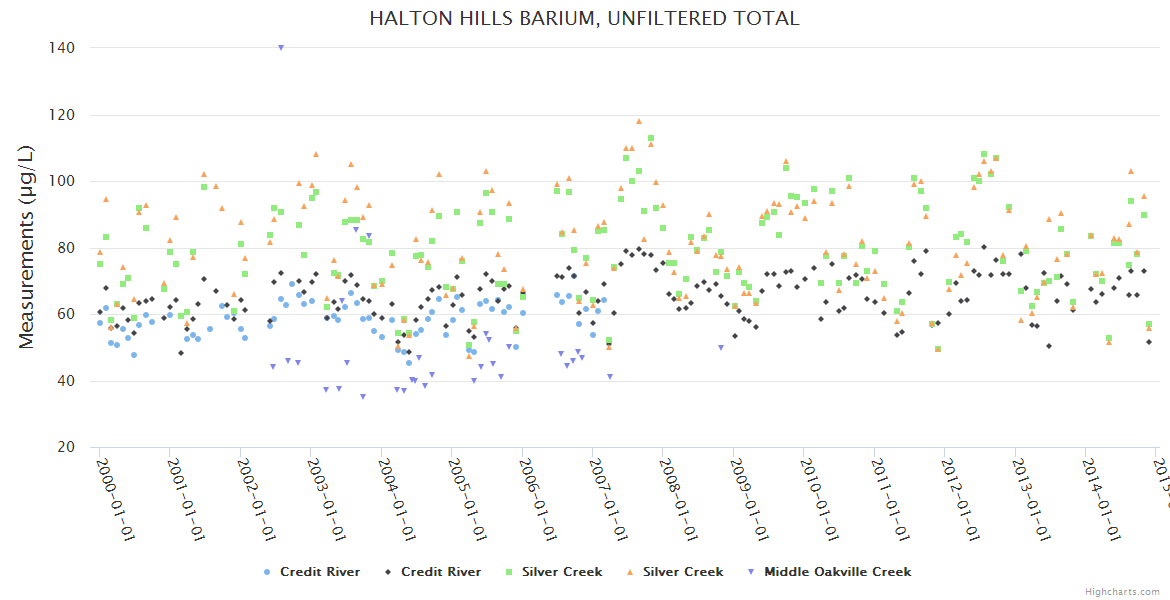Toggle Silver Creek label beside the orange triangle
The height and width of the screenshot is (600, 1170).
click(683, 572)
